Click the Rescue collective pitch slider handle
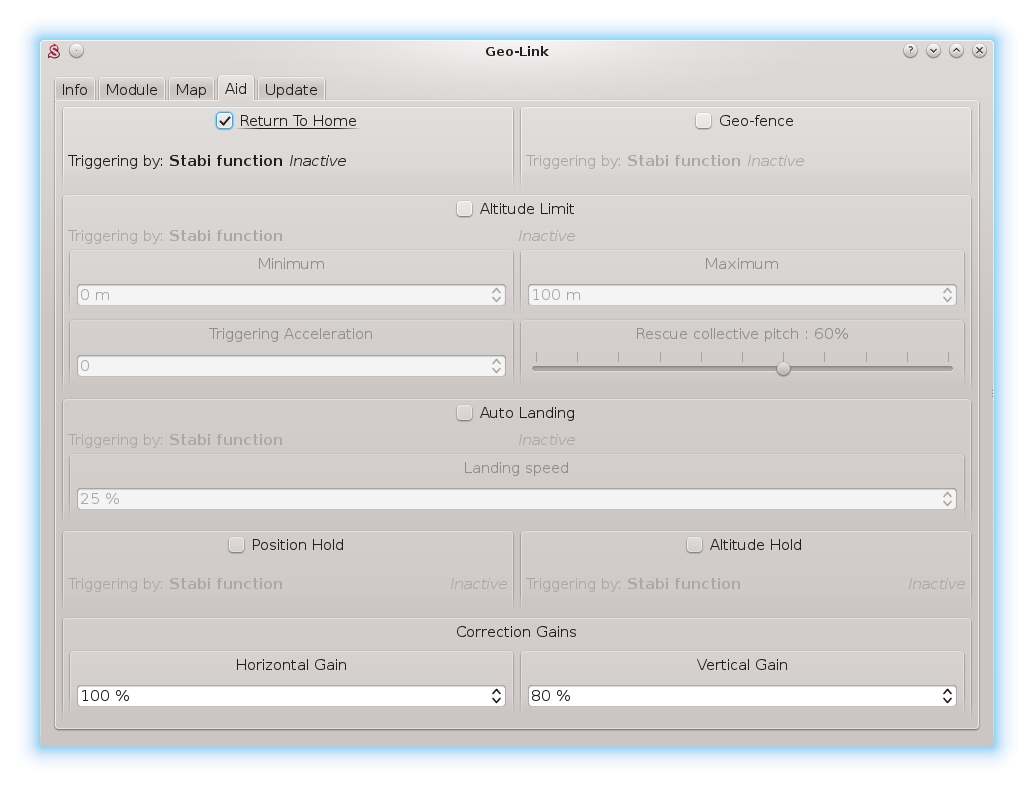This screenshot has height=787, width=1034. 783,368
